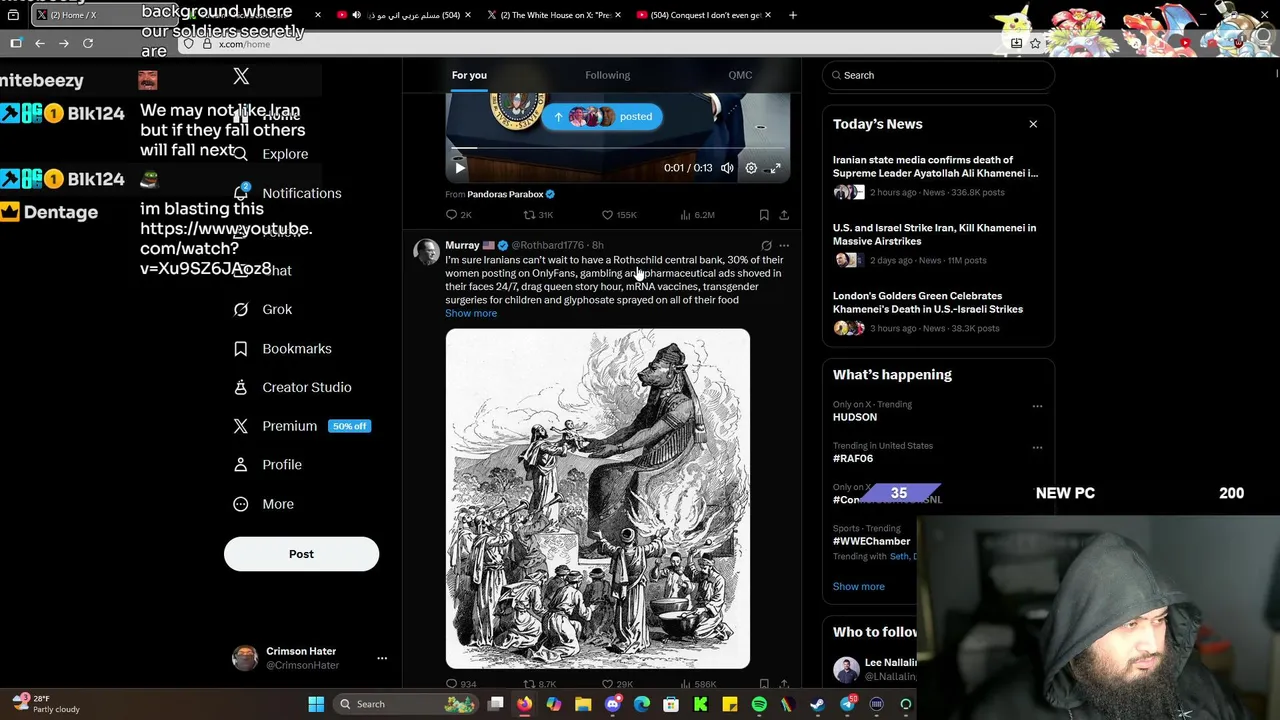
Task: Repost the post with 31K reposts
Action: click(538, 215)
